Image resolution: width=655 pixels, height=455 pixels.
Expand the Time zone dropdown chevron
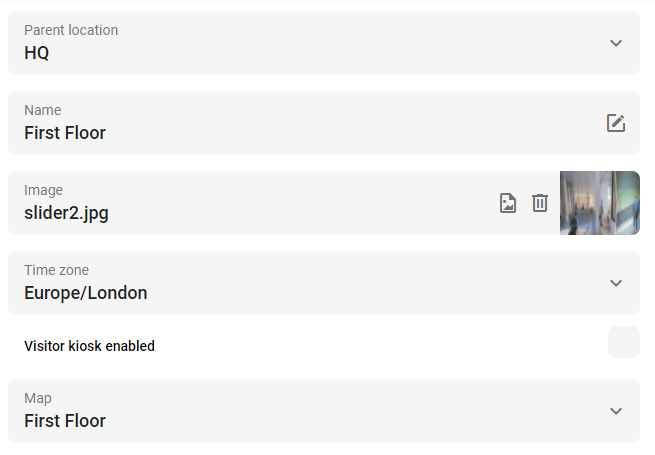click(616, 283)
